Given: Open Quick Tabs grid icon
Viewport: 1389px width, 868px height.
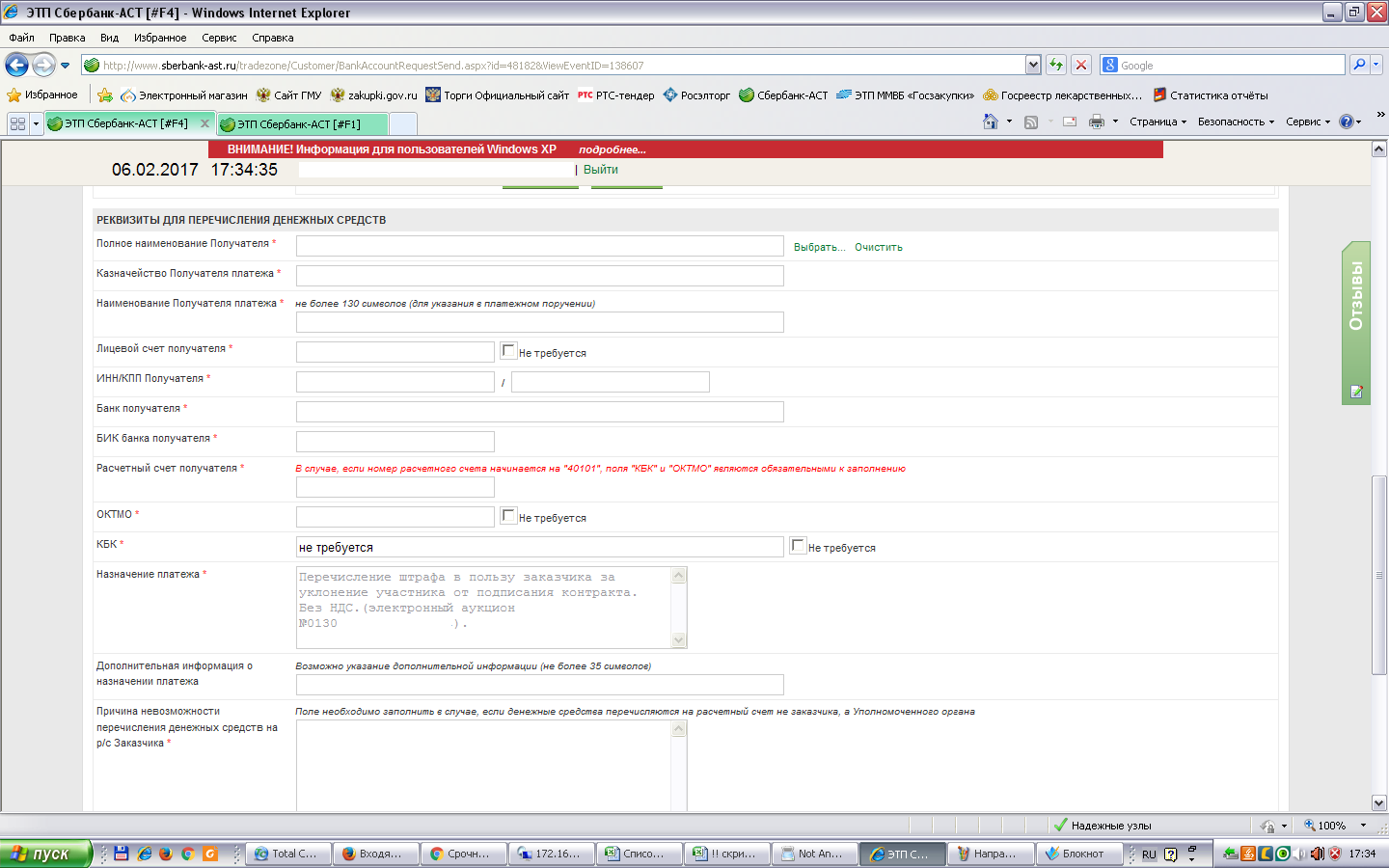Looking at the screenshot, I should pyautogui.click(x=17, y=123).
